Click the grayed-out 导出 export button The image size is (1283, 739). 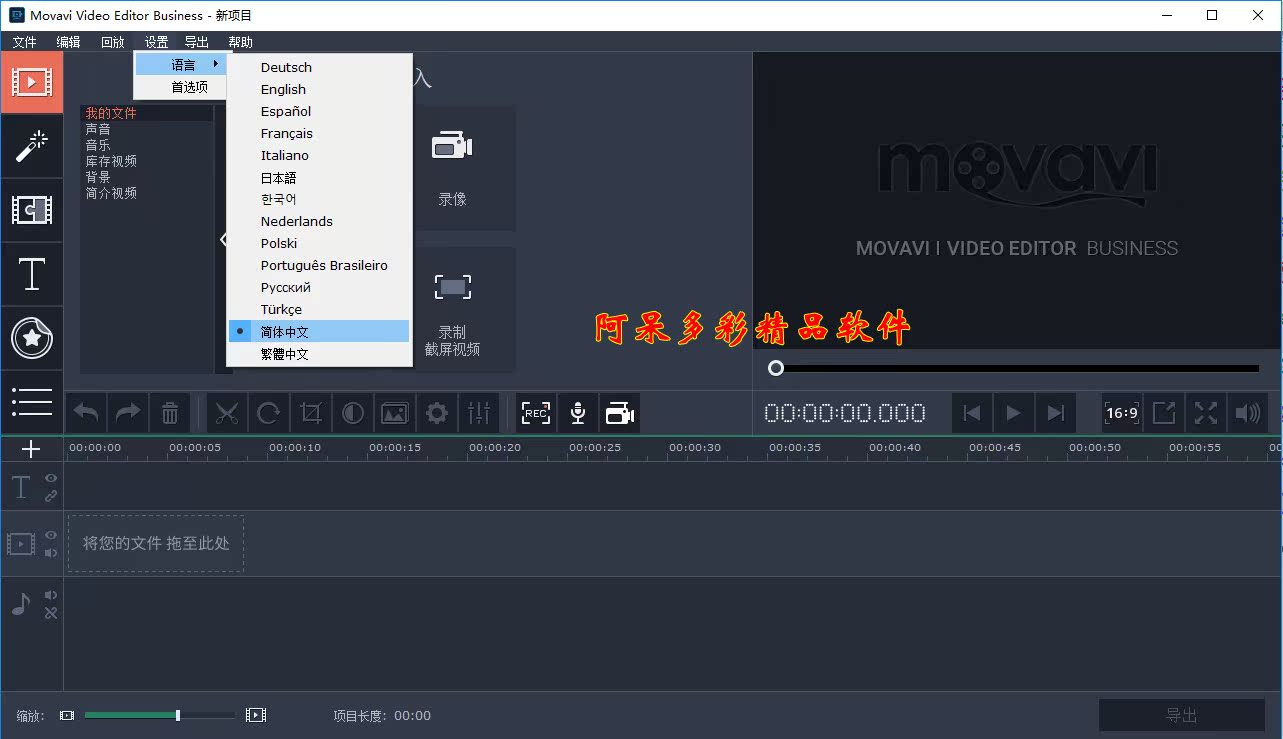pyautogui.click(x=1181, y=715)
